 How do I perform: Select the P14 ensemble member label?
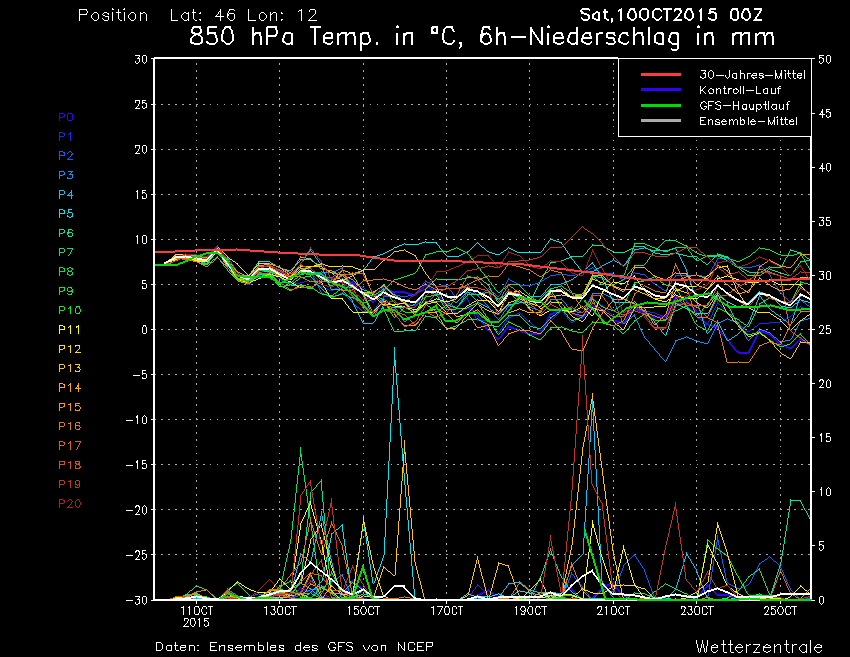[x=69, y=387]
